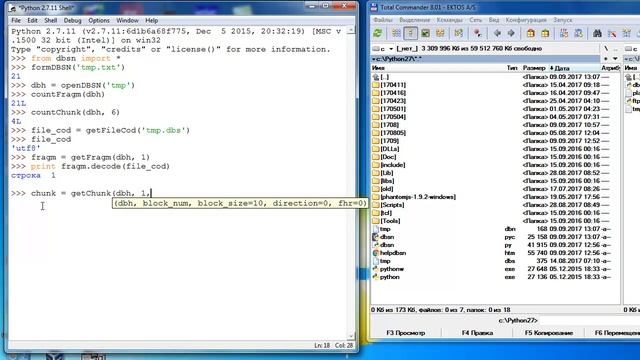Open the Window menu in IDLE
Viewport: 640px width, 360px height.
pyautogui.click(x=127, y=20)
